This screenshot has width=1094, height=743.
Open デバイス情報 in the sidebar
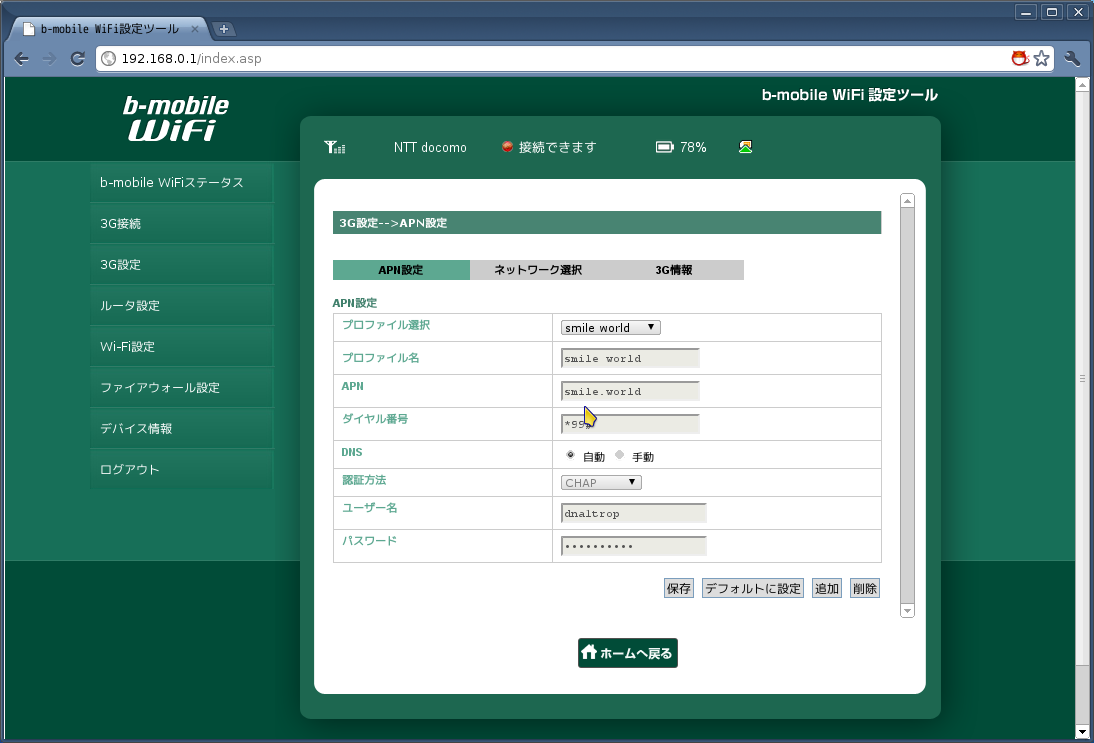coord(182,429)
